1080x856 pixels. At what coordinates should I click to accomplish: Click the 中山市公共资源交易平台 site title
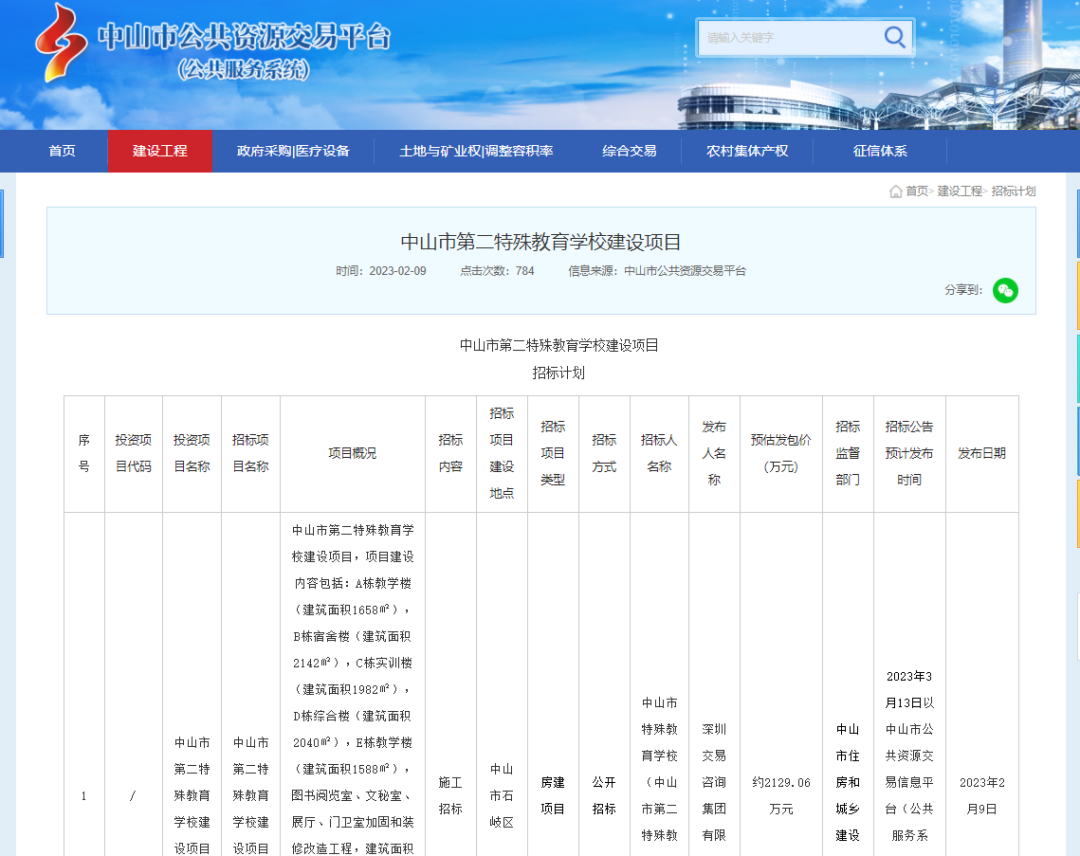tap(244, 36)
